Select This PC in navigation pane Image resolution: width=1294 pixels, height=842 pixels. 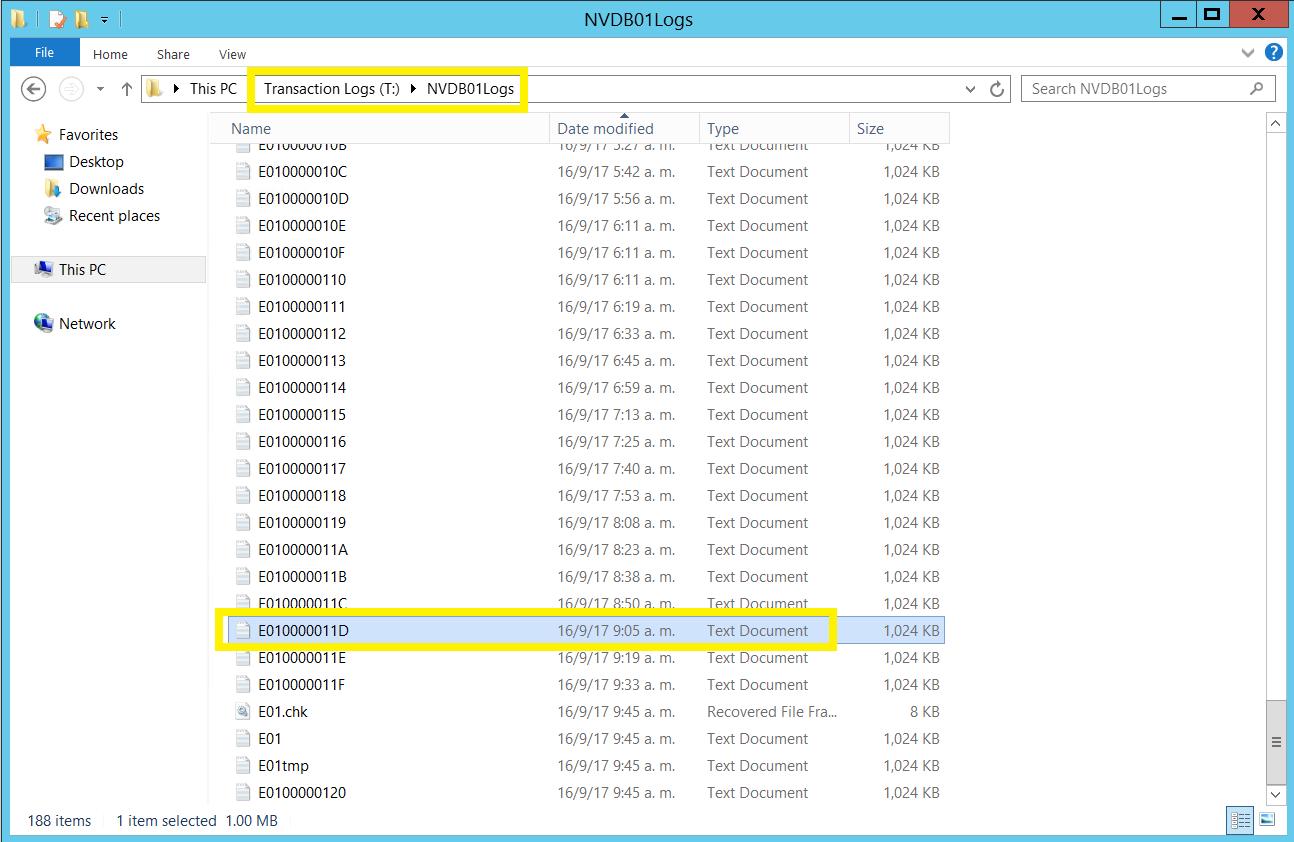pos(108,270)
